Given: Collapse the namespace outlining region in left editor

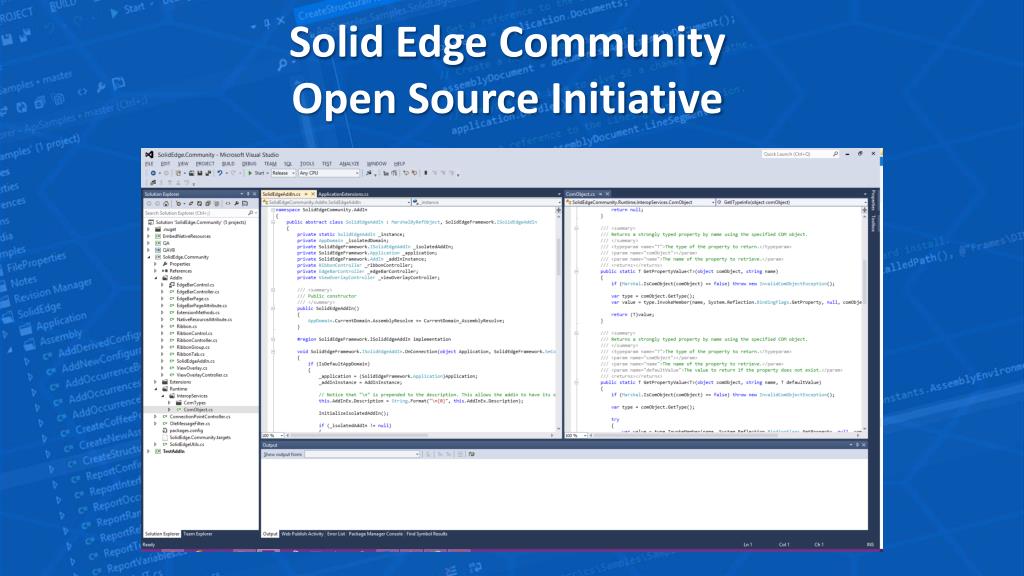Looking at the screenshot, I should click(273, 210).
